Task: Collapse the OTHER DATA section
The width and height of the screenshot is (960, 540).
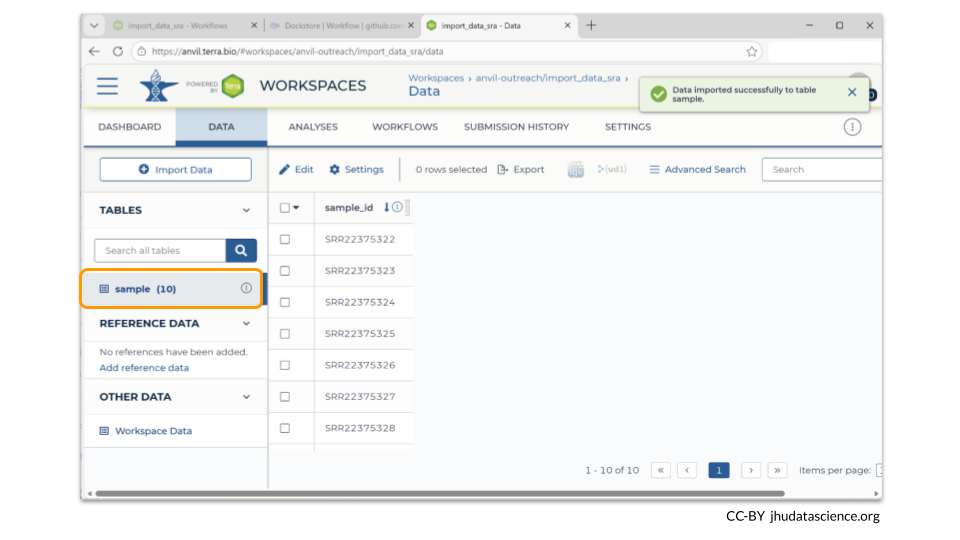Action: pos(246,397)
